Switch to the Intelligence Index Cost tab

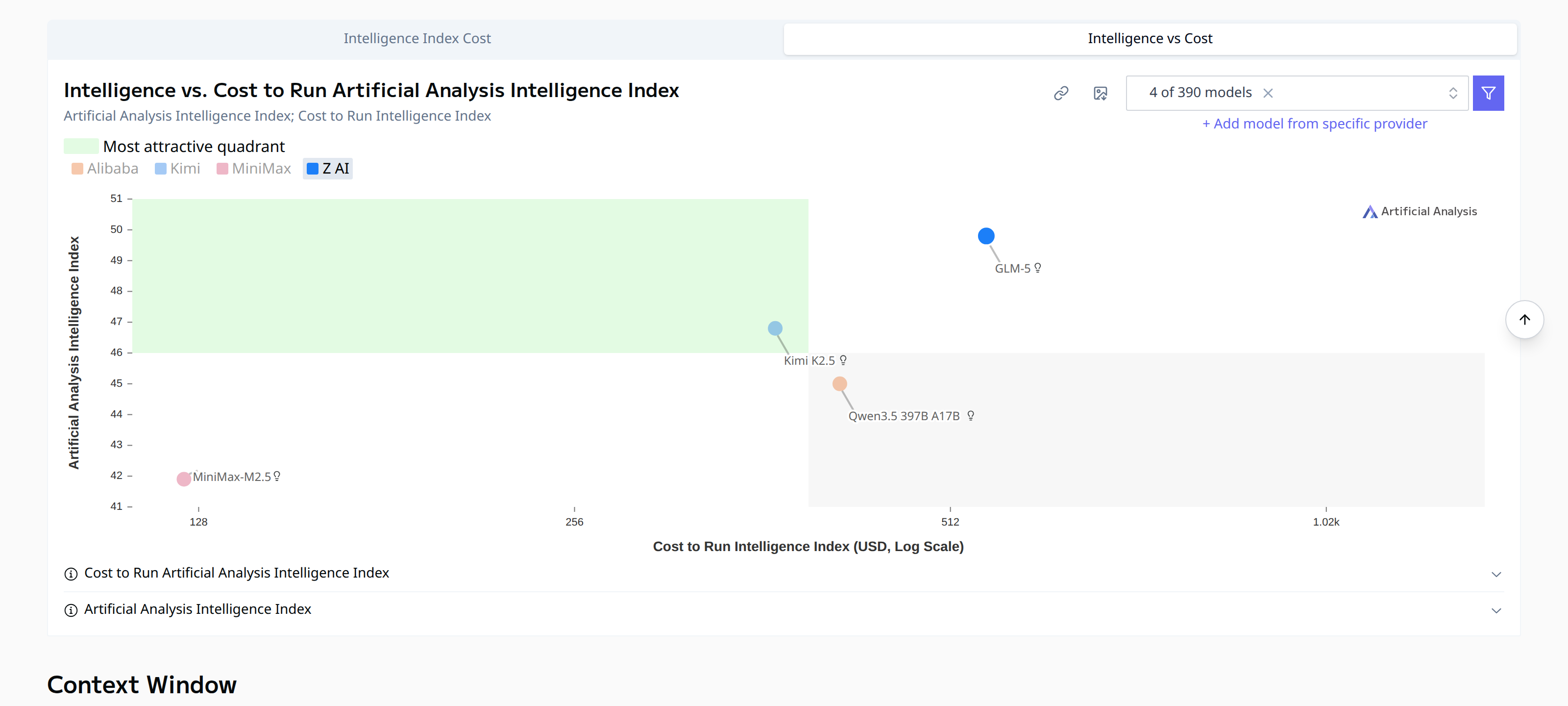tap(417, 38)
